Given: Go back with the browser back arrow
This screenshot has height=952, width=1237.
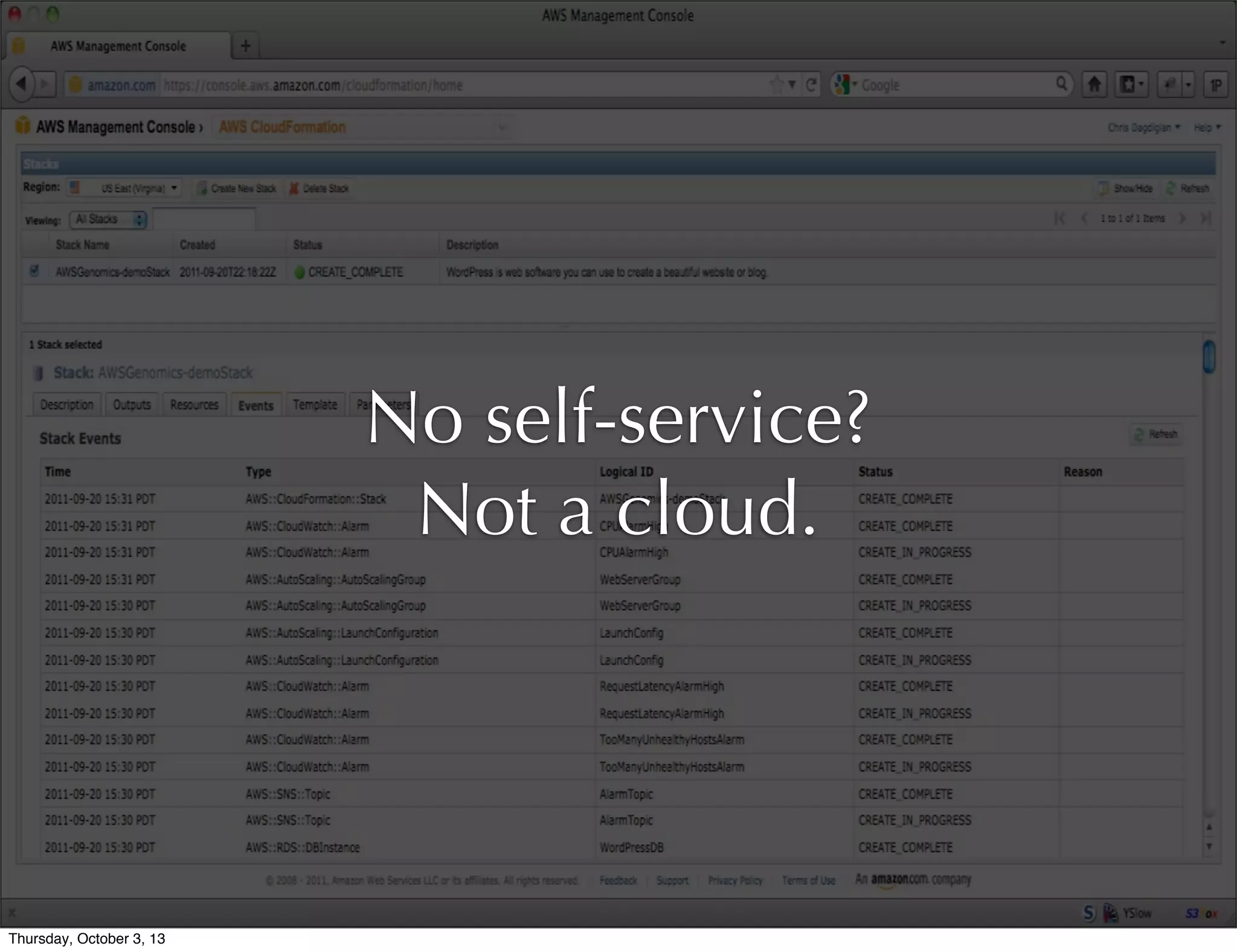Looking at the screenshot, I should coord(22,85).
